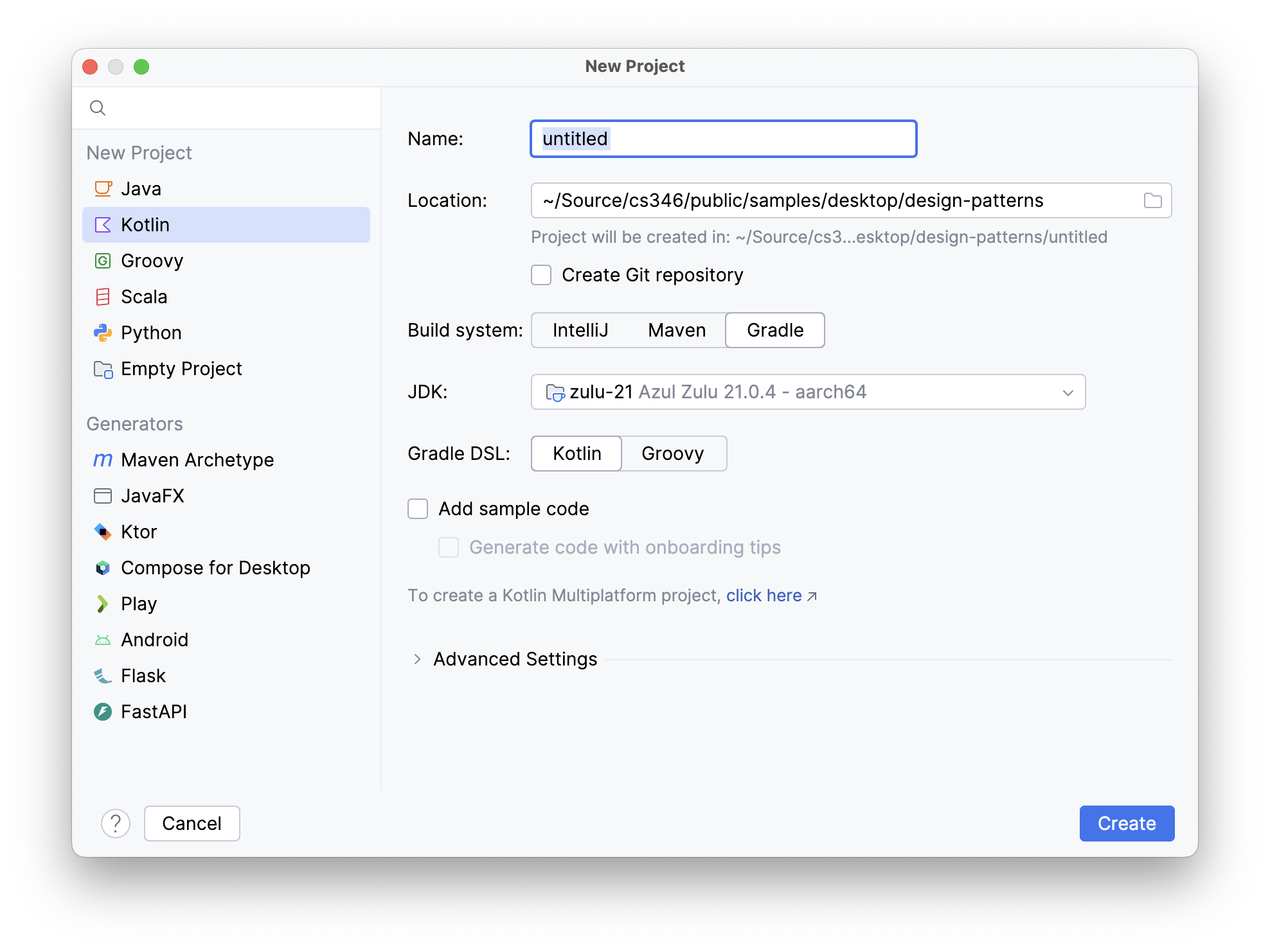Click the JavaFX window icon
Screen dimensions: 1270x952
click(x=103, y=496)
